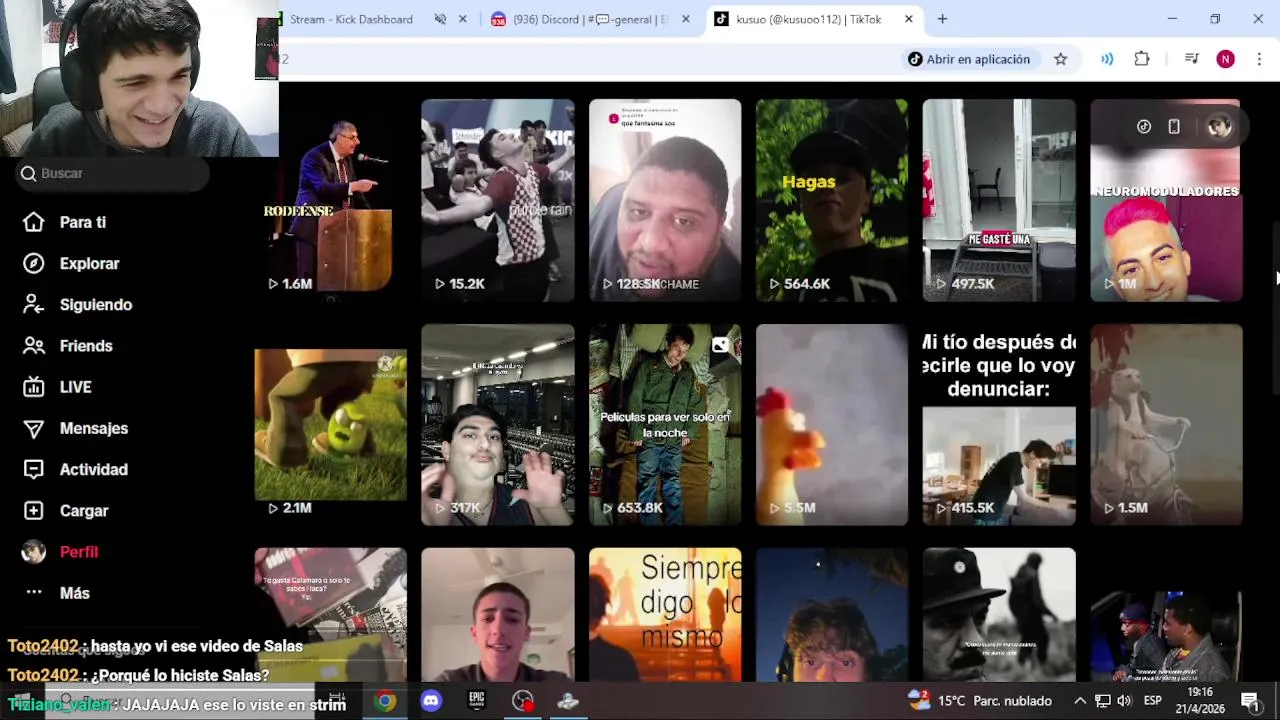Close the Kick Dashboard tab

click(x=464, y=19)
